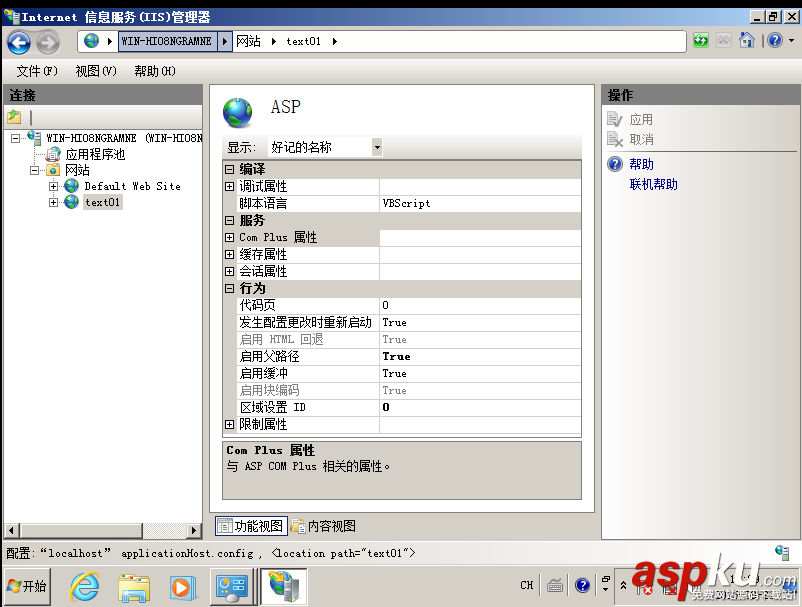The image size is (802, 607).
Task: Click the Default Web Site globe icon
Action: [x=71, y=186]
